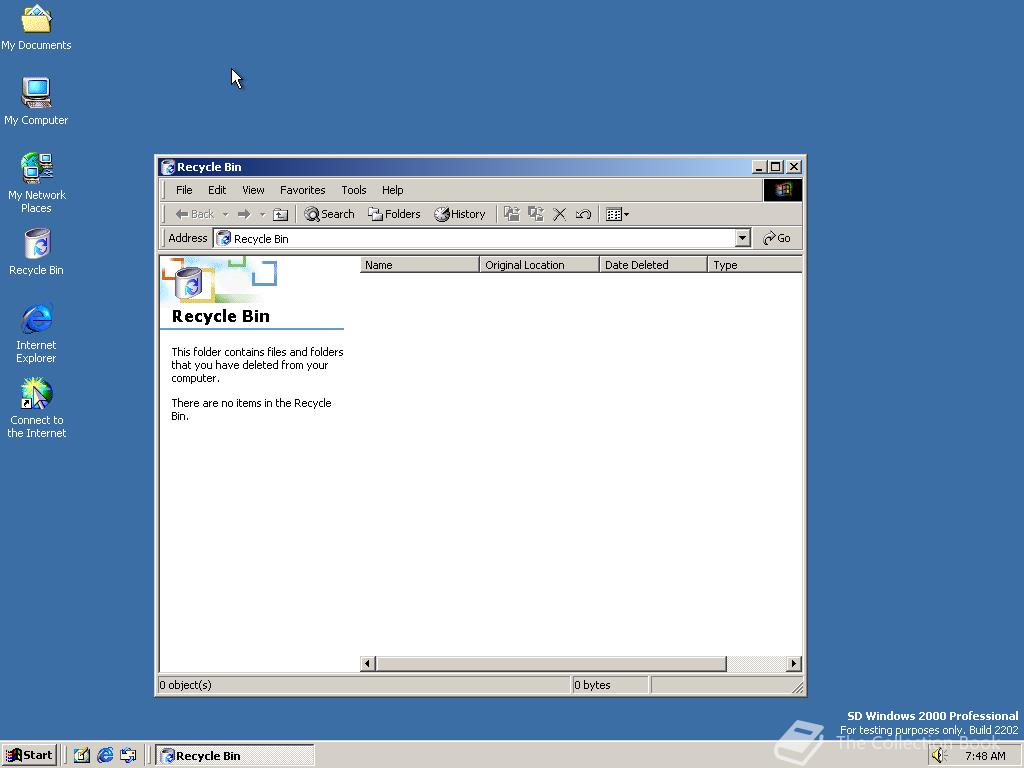The image size is (1024, 768).
Task: Sort by Original Location column header
Action: (x=539, y=264)
